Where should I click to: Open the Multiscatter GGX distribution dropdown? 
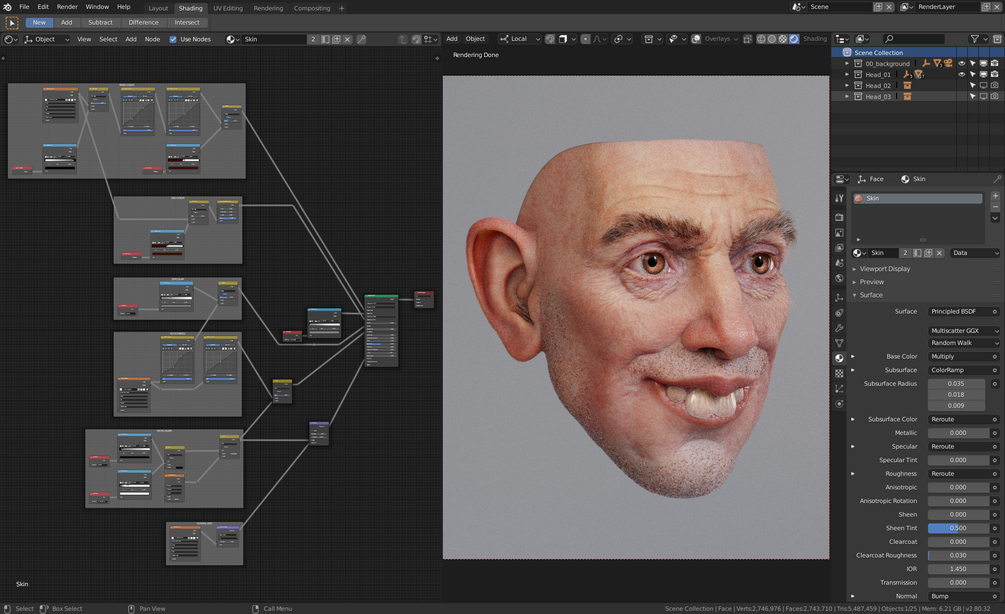tap(964, 330)
